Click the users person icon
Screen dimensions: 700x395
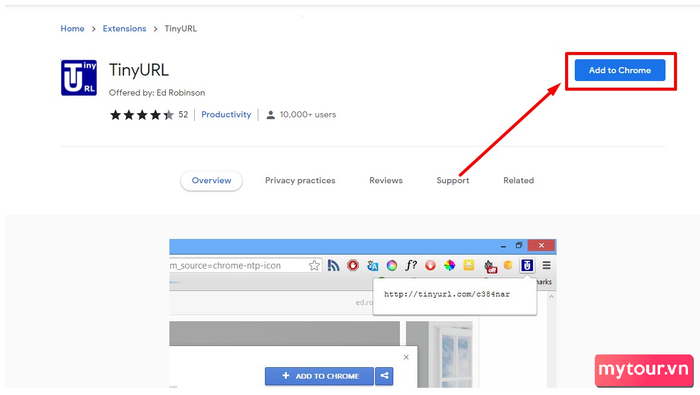click(x=271, y=115)
